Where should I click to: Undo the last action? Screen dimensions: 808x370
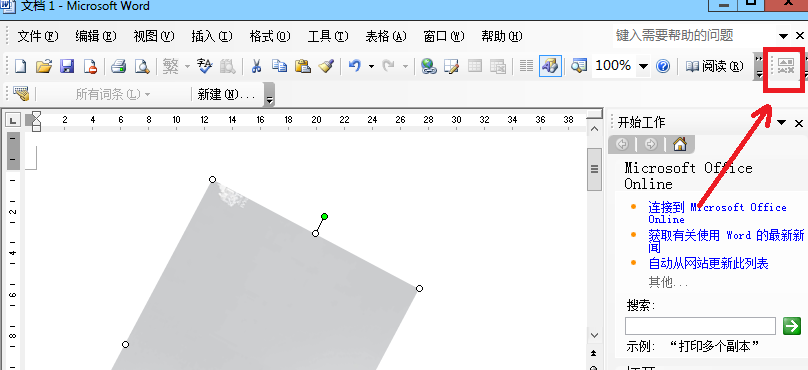(355, 66)
